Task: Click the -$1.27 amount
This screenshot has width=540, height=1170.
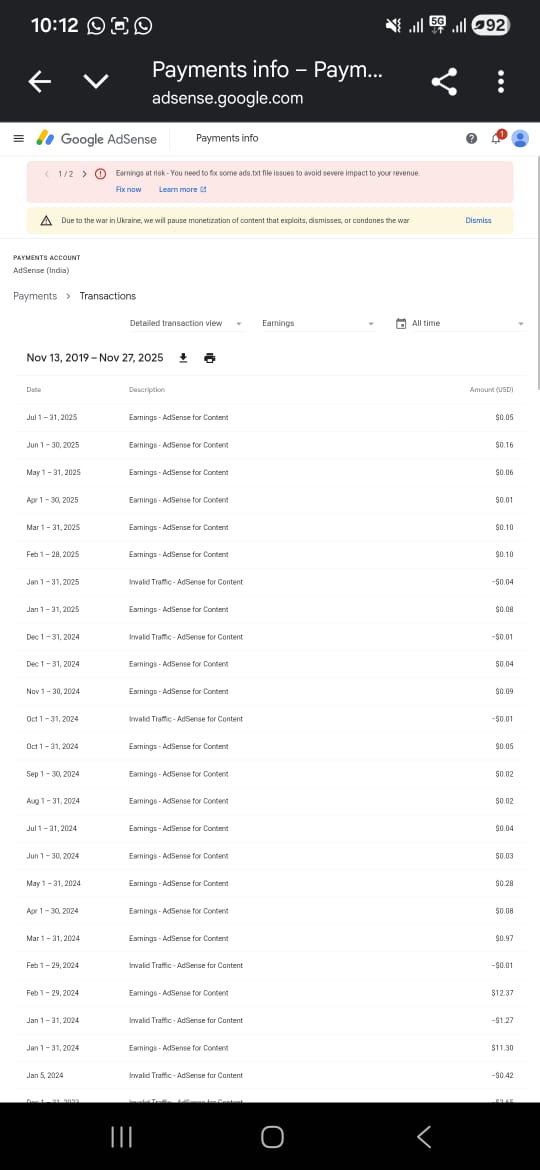Action: click(503, 1020)
